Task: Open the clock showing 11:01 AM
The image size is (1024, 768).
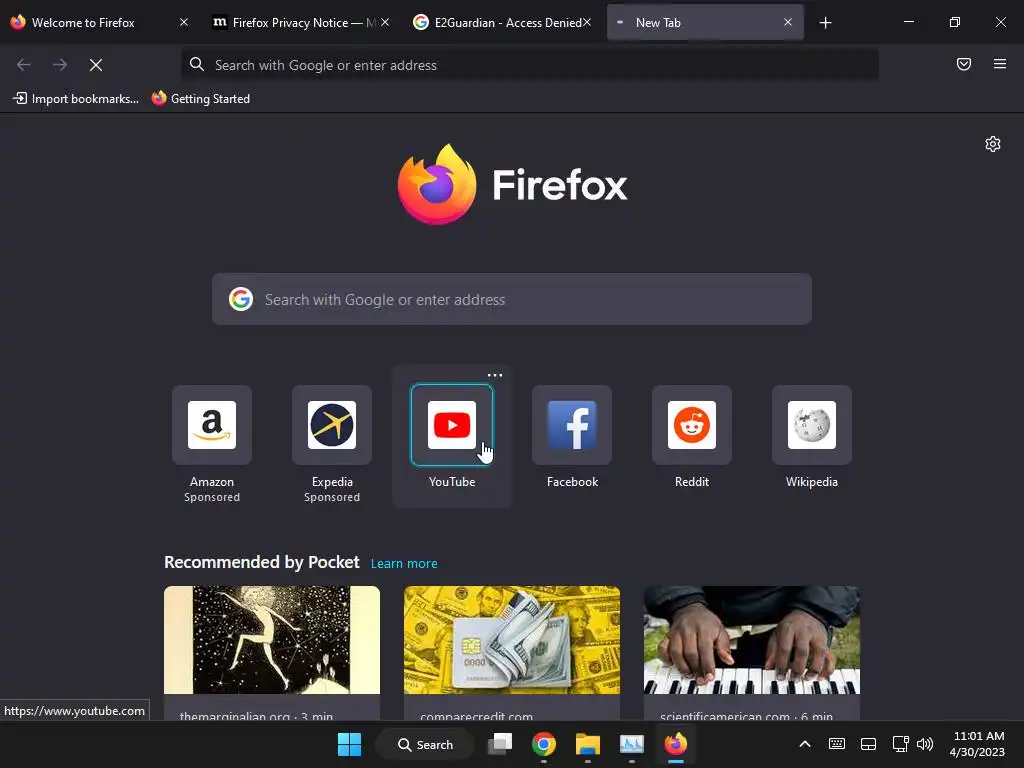Action: pos(978,744)
